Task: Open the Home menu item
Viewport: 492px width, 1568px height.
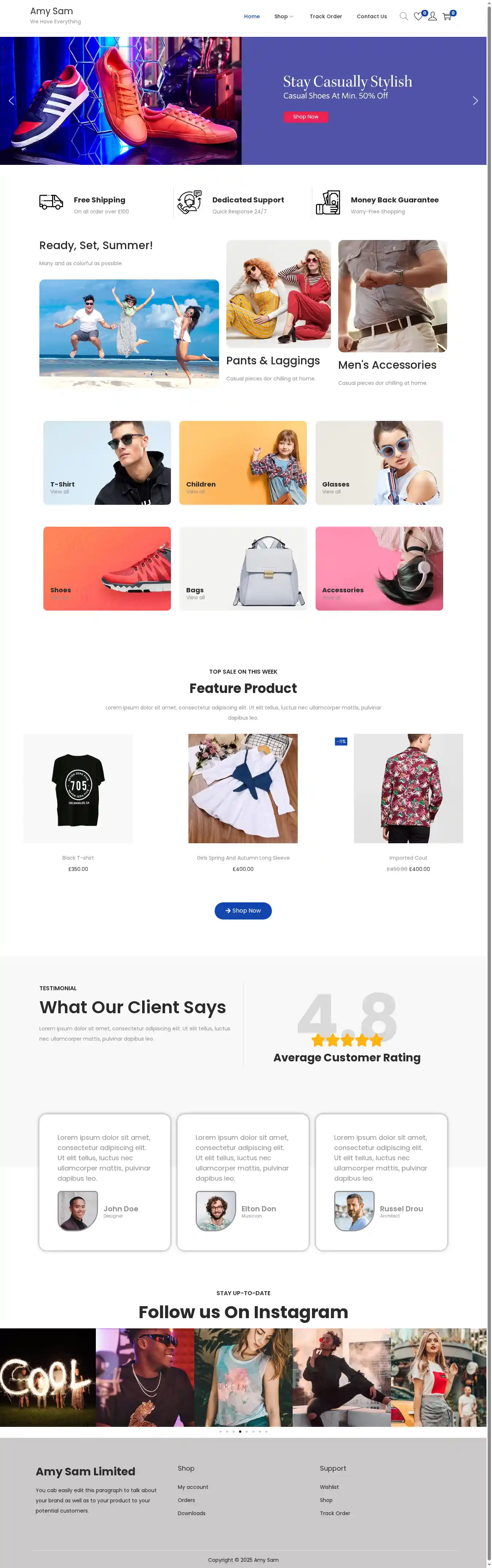Action: click(x=252, y=16)
